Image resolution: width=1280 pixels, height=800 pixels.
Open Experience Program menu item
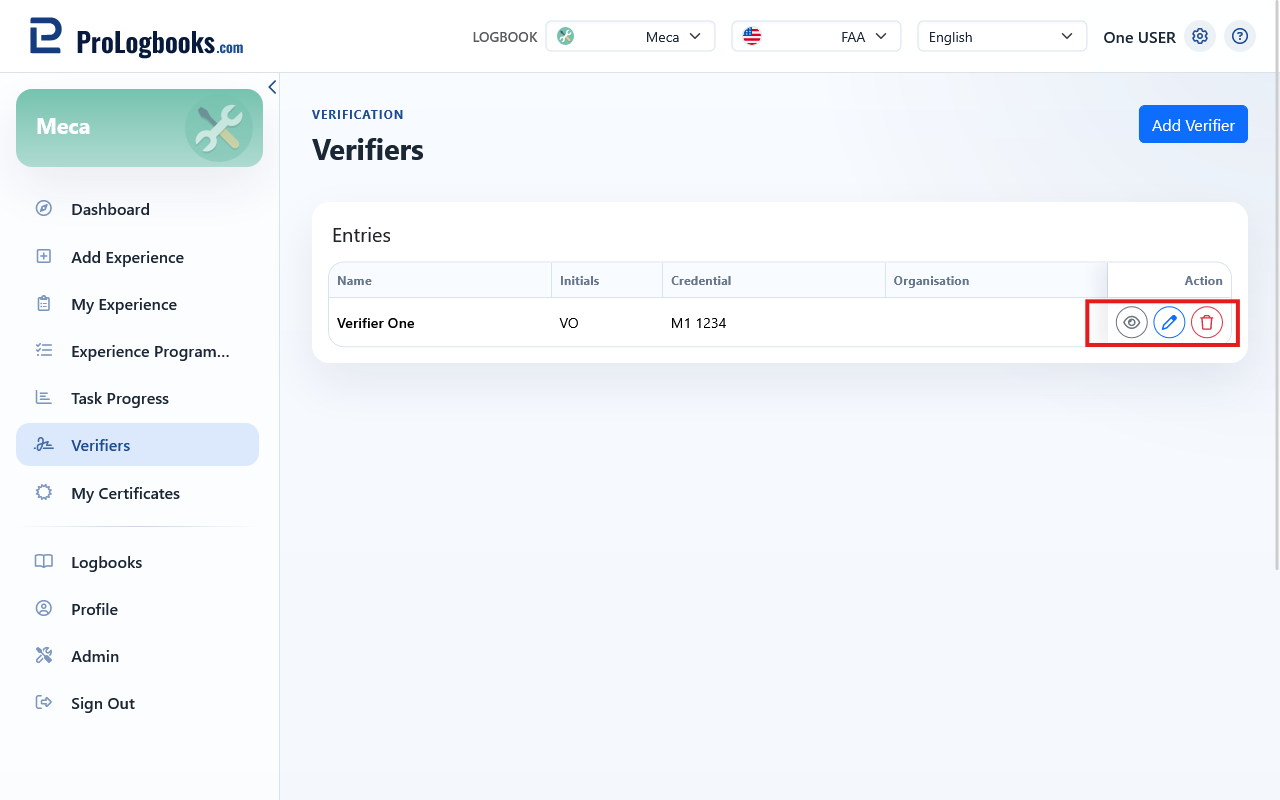pos(137,351)
